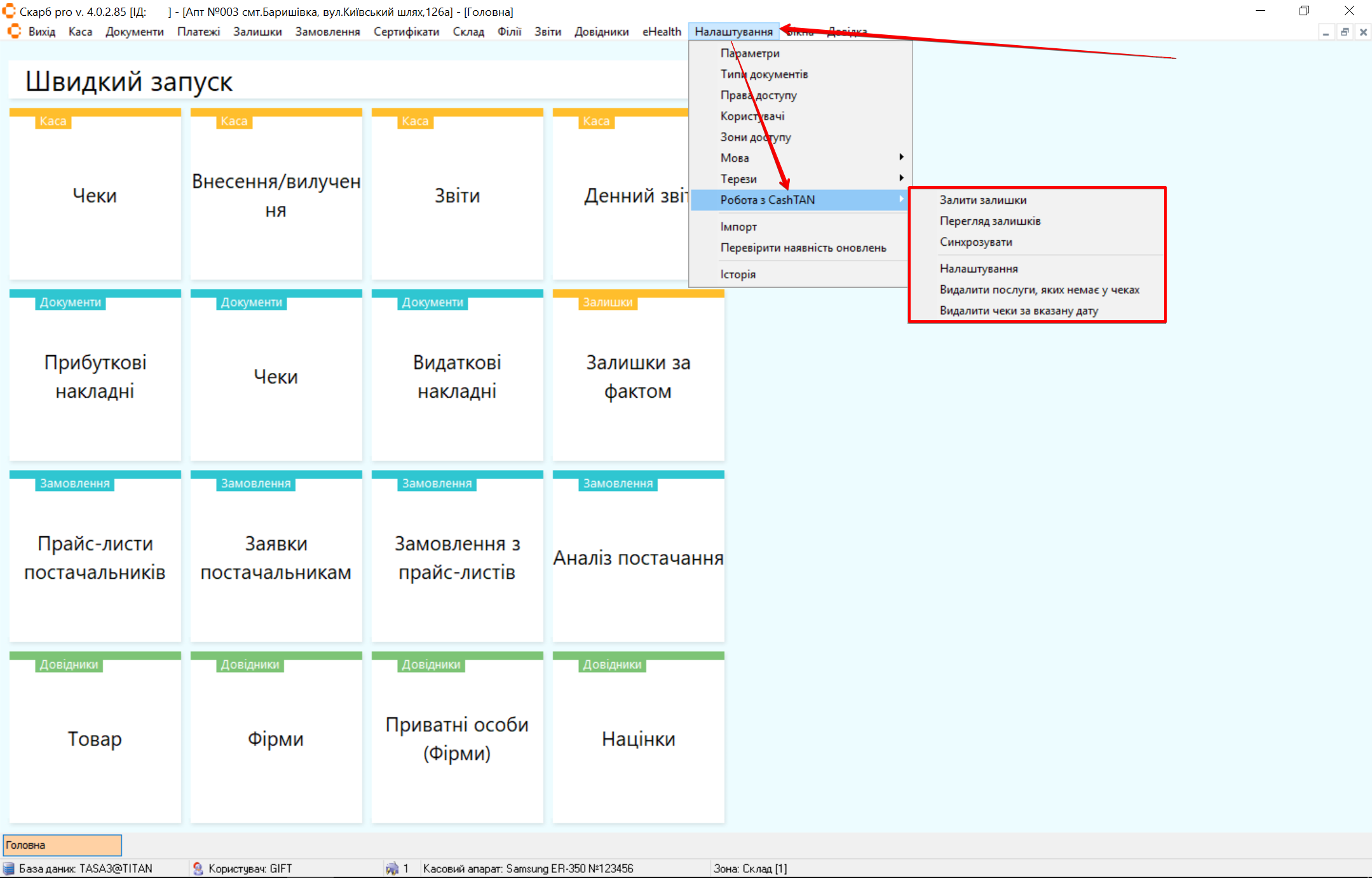Open the Товар directory tile
The image size is (1372, 878).
[x=95, y=739]
